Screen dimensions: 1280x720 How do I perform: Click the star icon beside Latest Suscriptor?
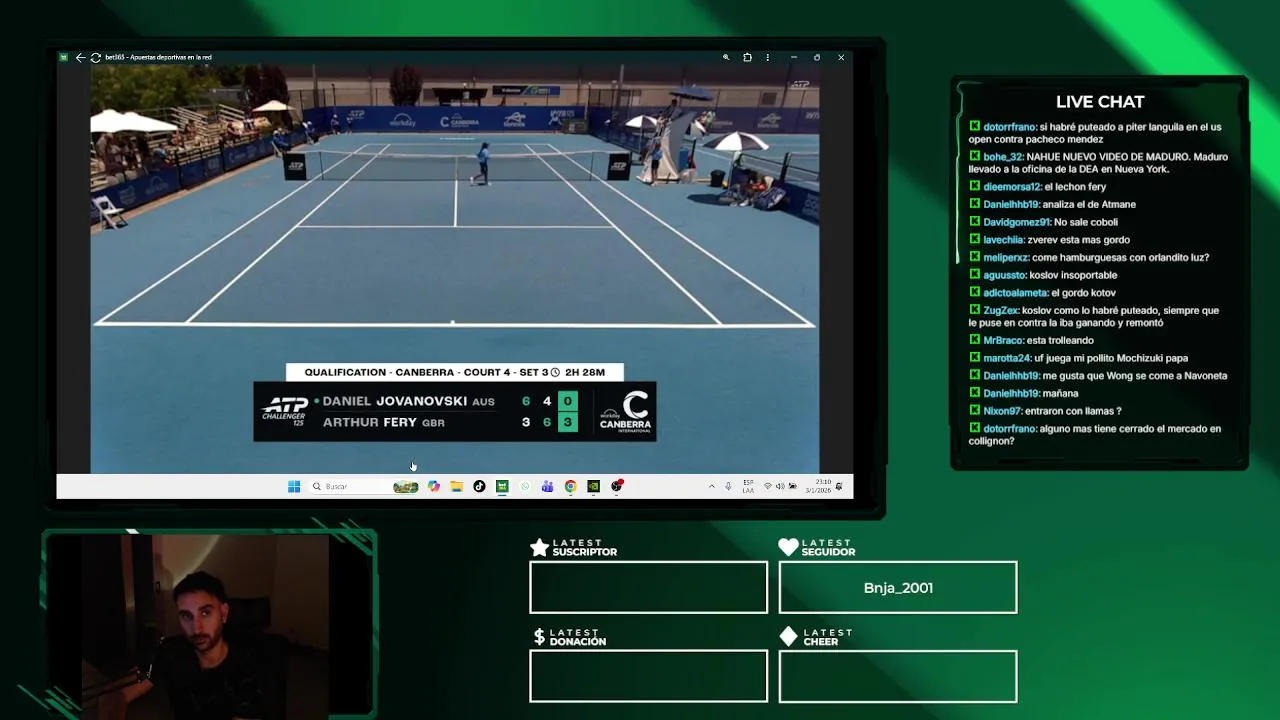[x=539, y=547]
